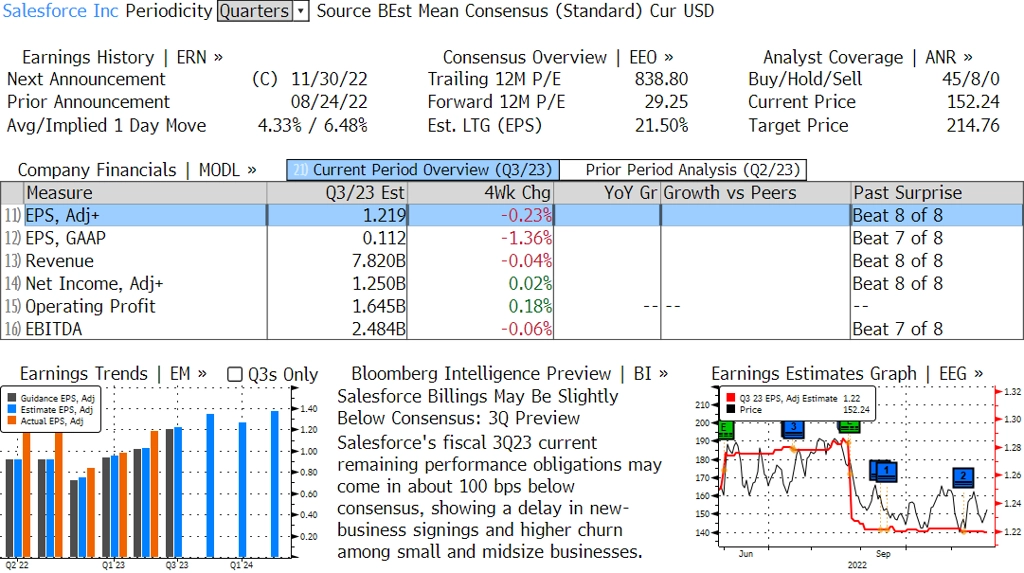Click the Forward 12M P/E value 29.25
This screenshot has width=1024, height=573.
pos(666,102)
